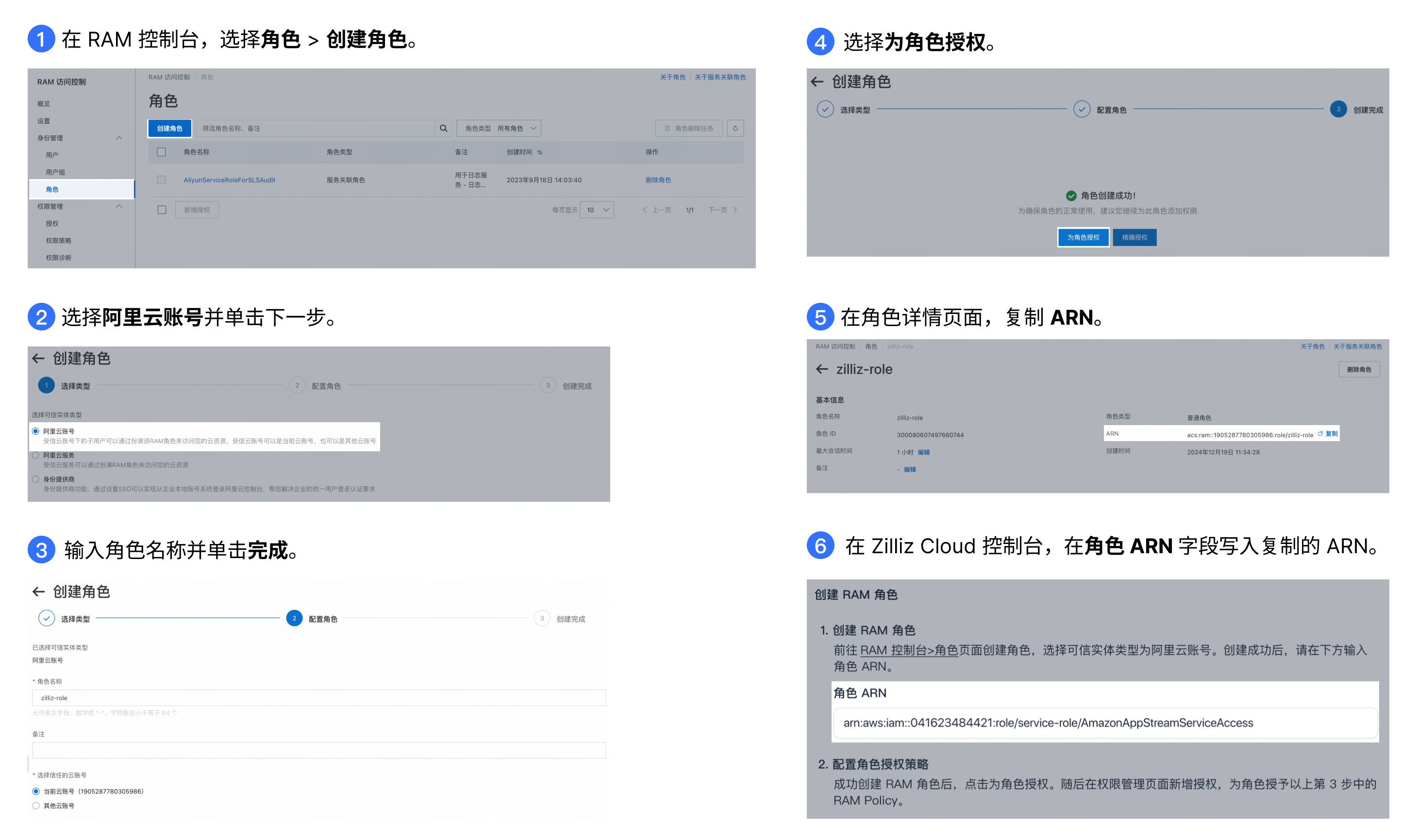Click back arrow beside zilliz-role title
The image size is (1417, 840).
[x=821, y=369]
